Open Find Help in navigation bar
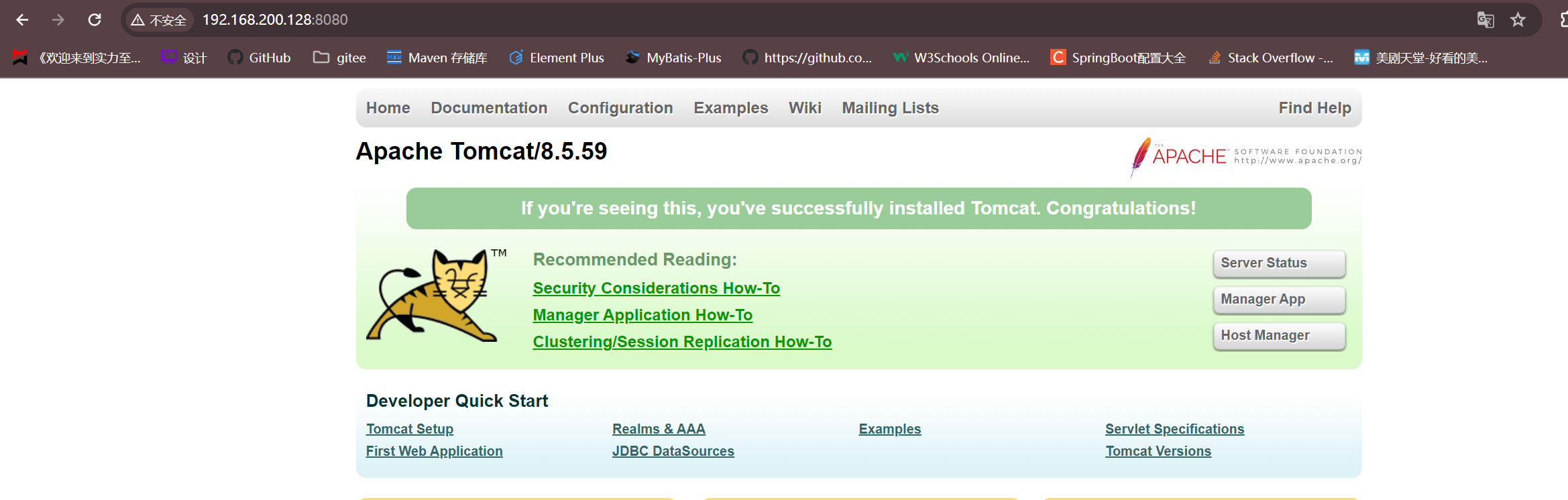 pyautogui.click(x=1314, y=108)
